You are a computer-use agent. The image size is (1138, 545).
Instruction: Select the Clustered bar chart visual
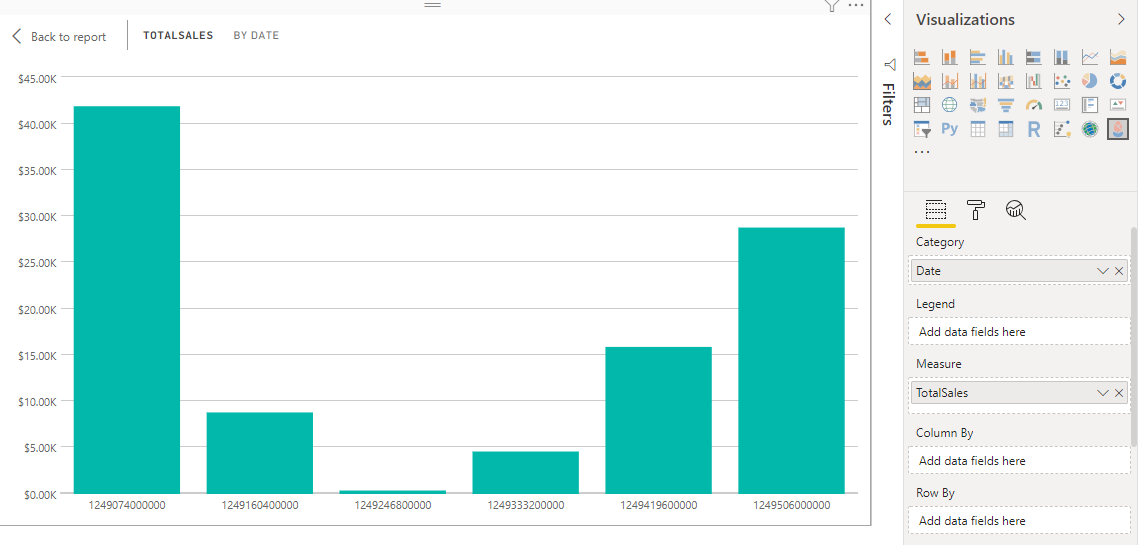point(978,57)
